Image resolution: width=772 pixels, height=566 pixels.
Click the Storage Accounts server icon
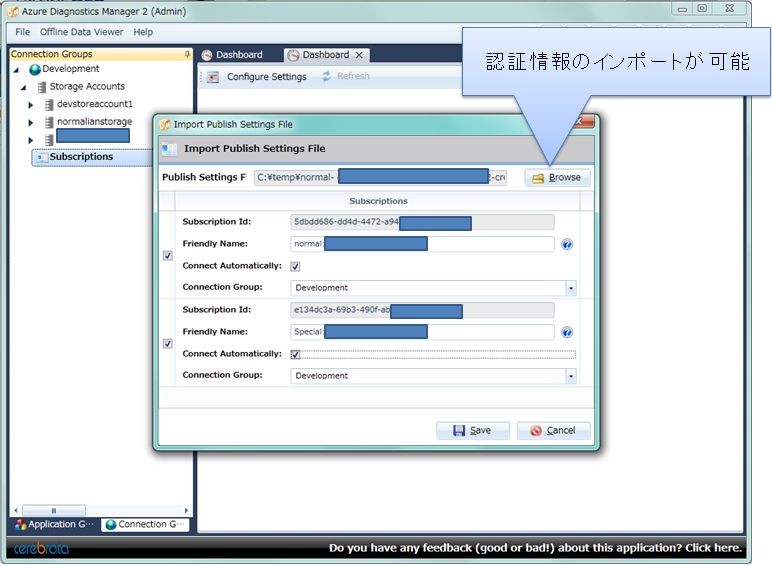pyautogui.click(x=42, y=87)
